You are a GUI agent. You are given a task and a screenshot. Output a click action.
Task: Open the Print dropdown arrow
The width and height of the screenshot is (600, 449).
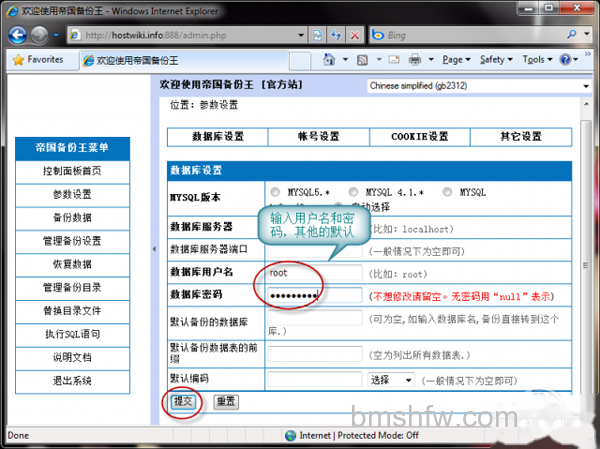click(x=431, y=60)
